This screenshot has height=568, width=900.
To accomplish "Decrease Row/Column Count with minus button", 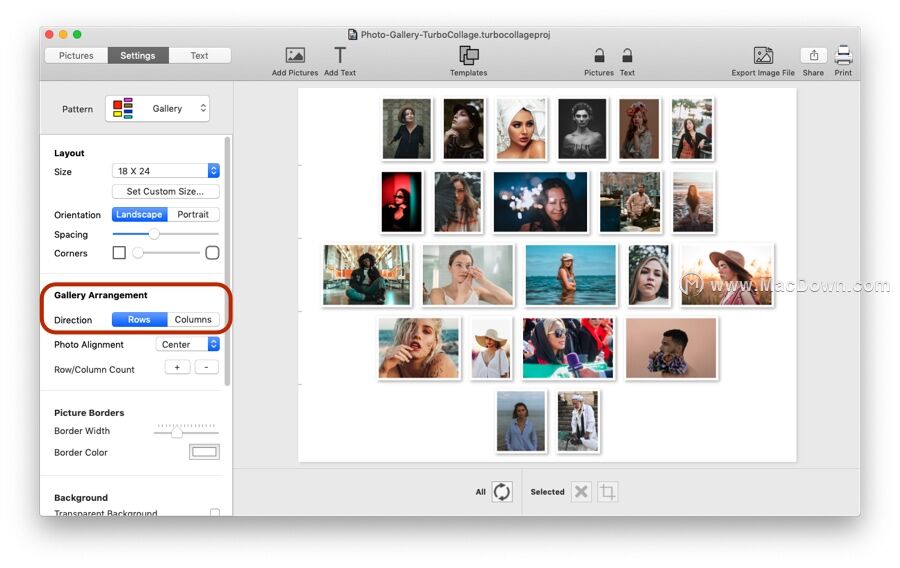I will [206, 367].
